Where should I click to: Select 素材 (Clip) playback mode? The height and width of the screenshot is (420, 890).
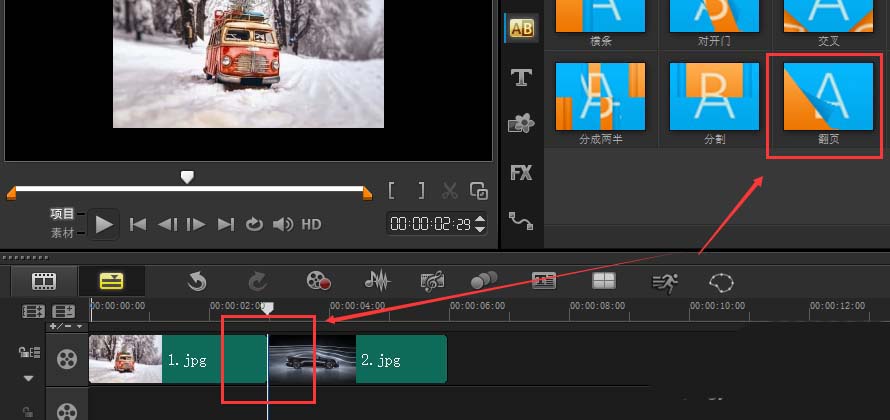62,233
